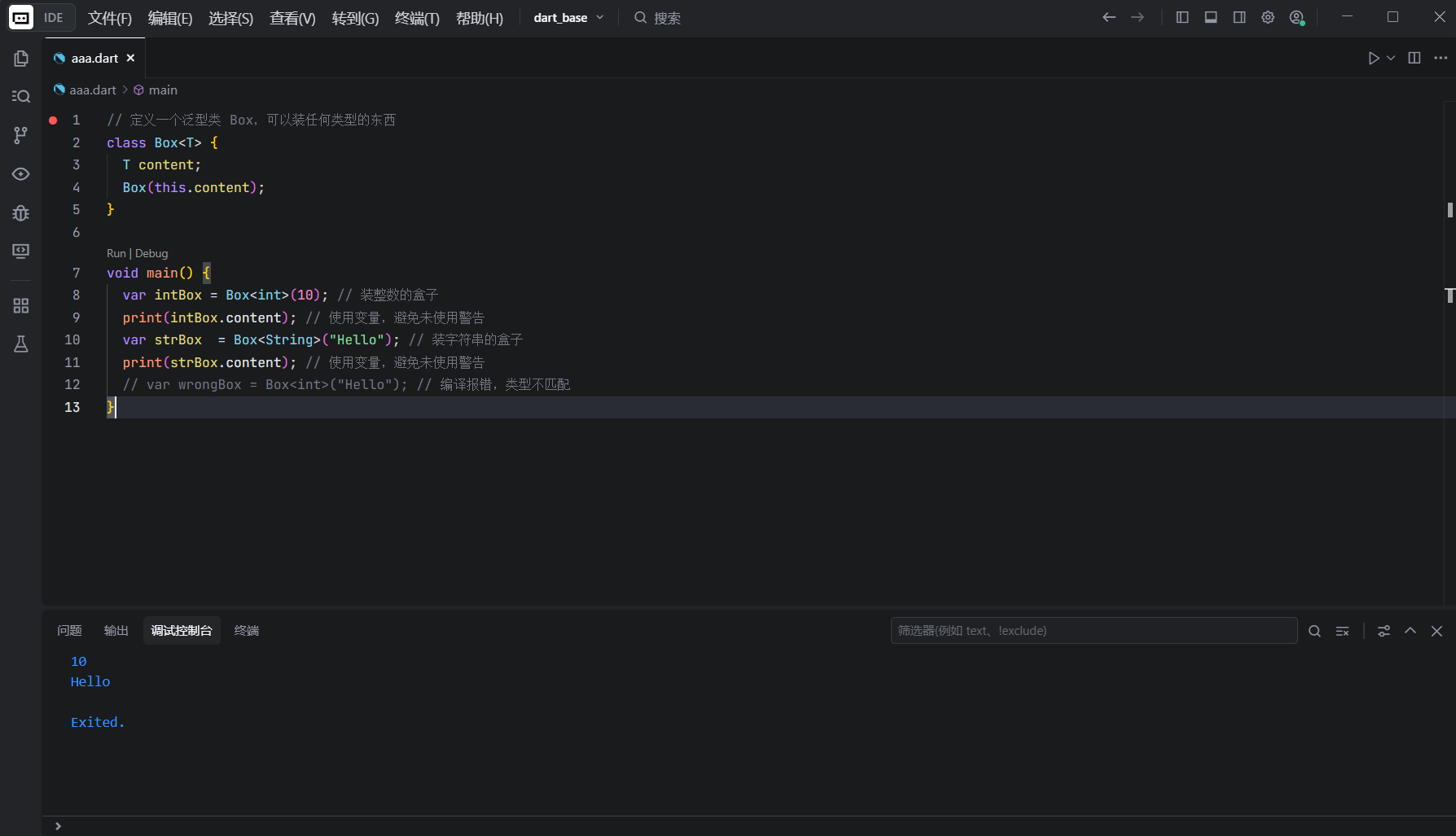The image size is (1456, 836).
Task: Open the Search view in activity bar
Action: point(21,97)
